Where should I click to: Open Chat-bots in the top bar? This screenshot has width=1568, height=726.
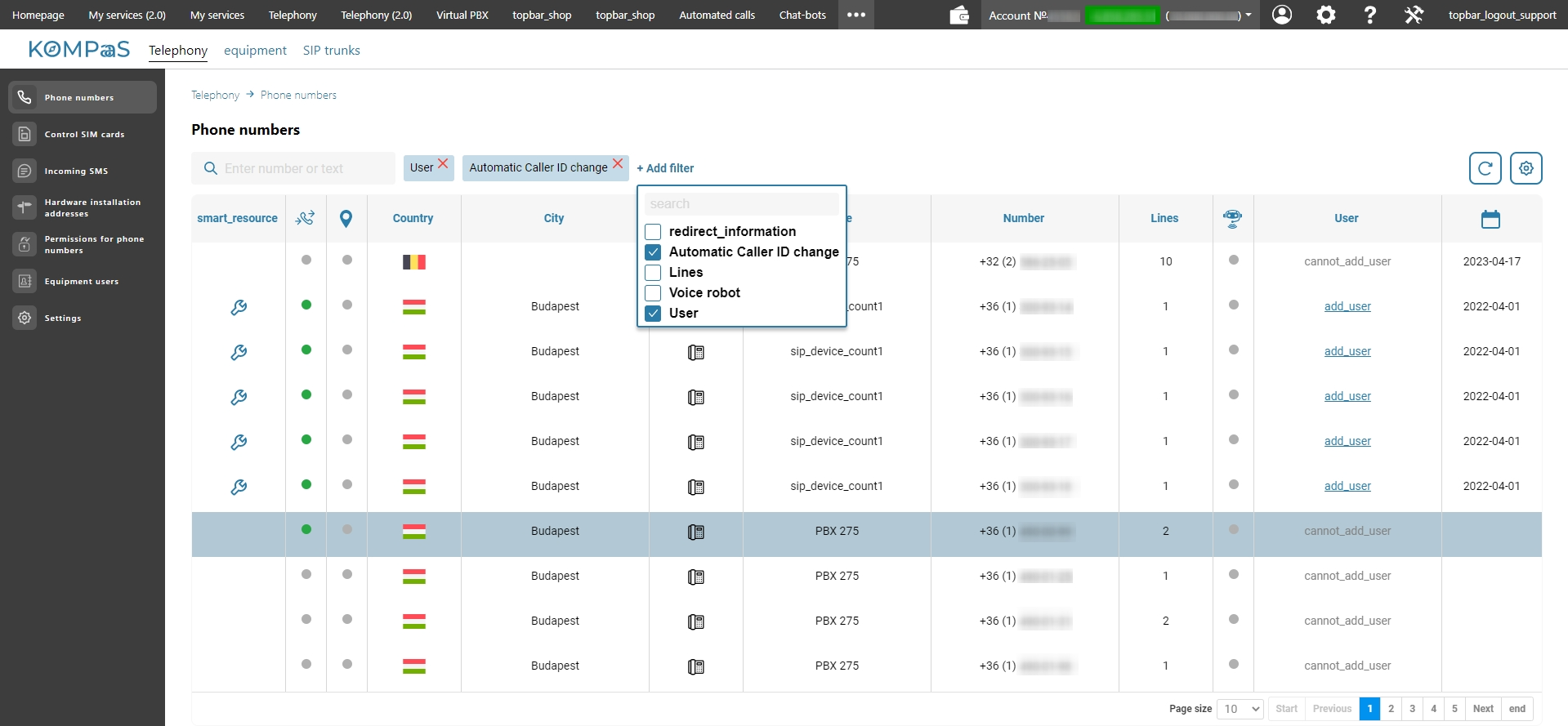pos(802,15)
